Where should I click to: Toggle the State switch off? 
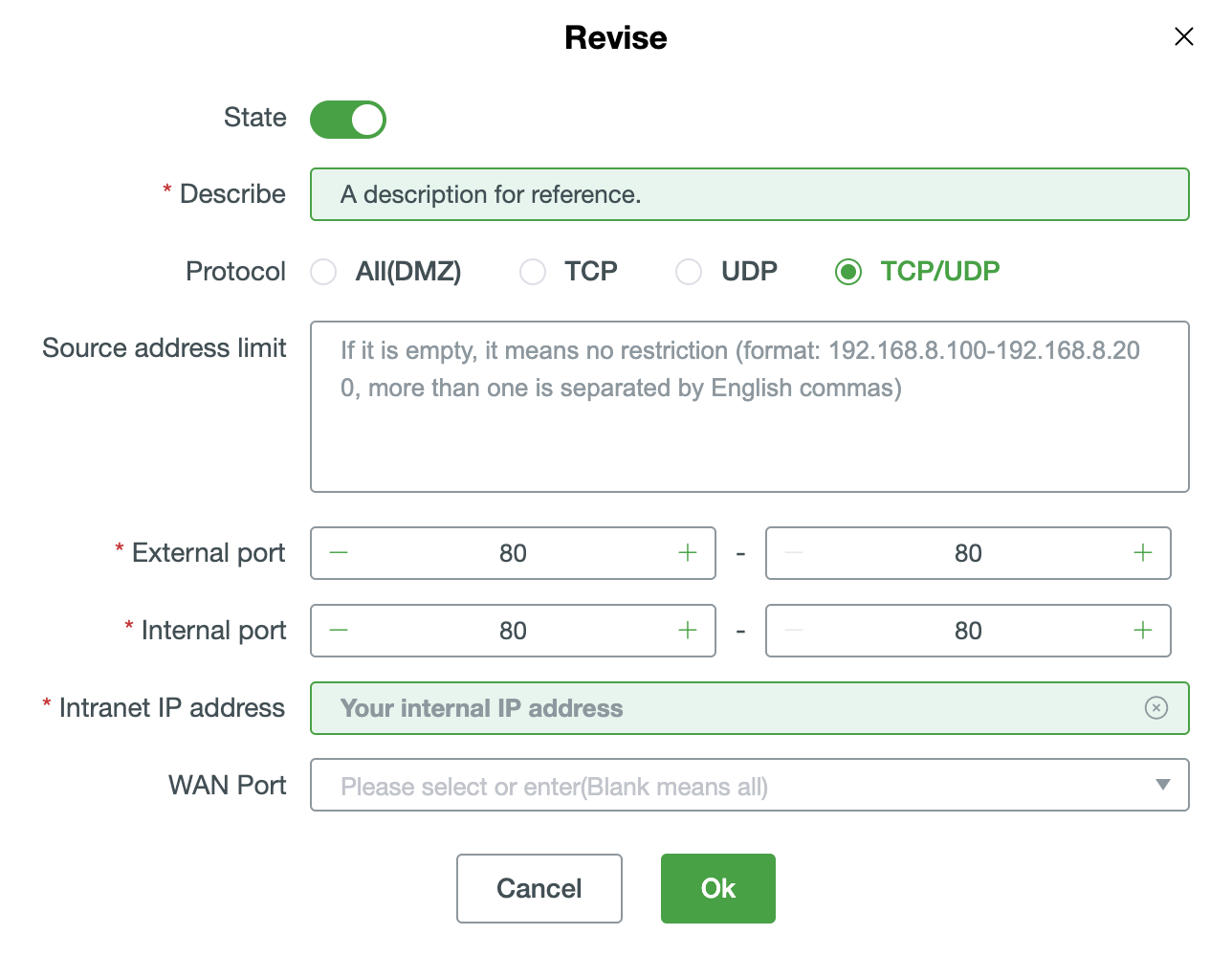348,120
